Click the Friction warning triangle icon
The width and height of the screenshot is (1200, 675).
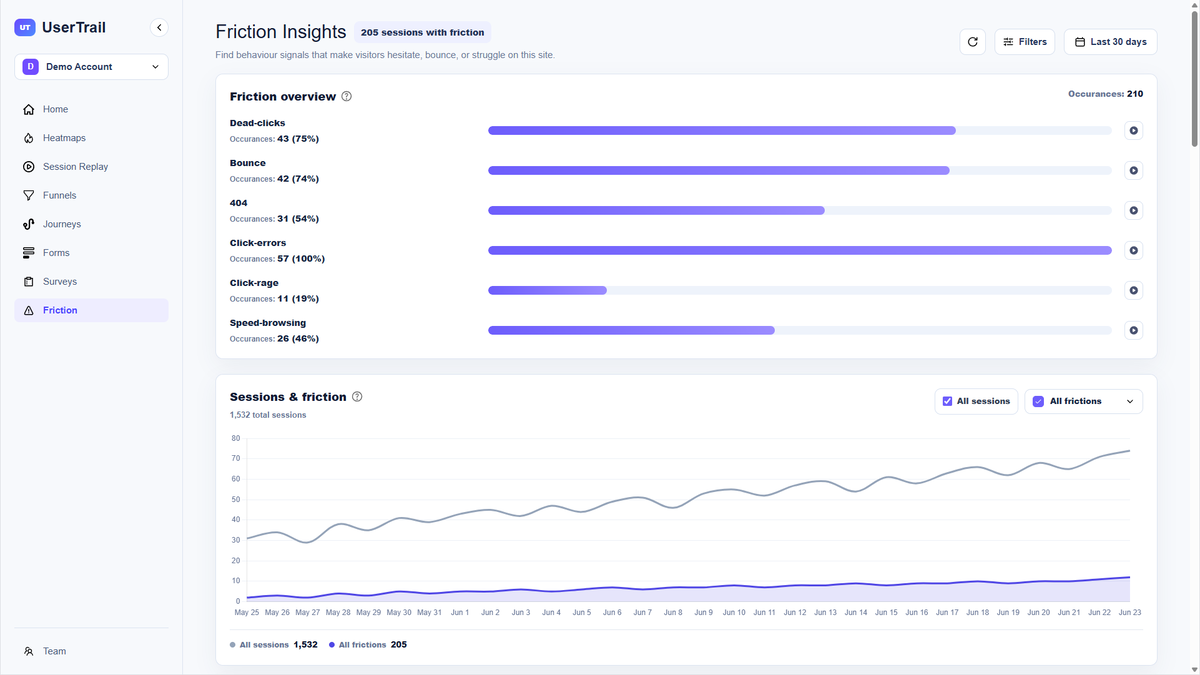[x=29, y=310]
